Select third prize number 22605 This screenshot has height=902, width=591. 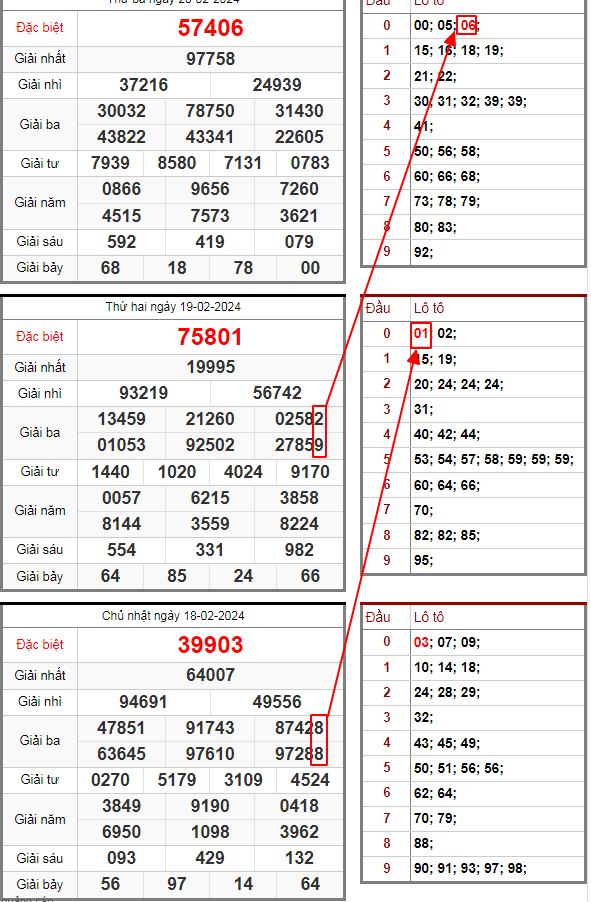tap(299, 137)
